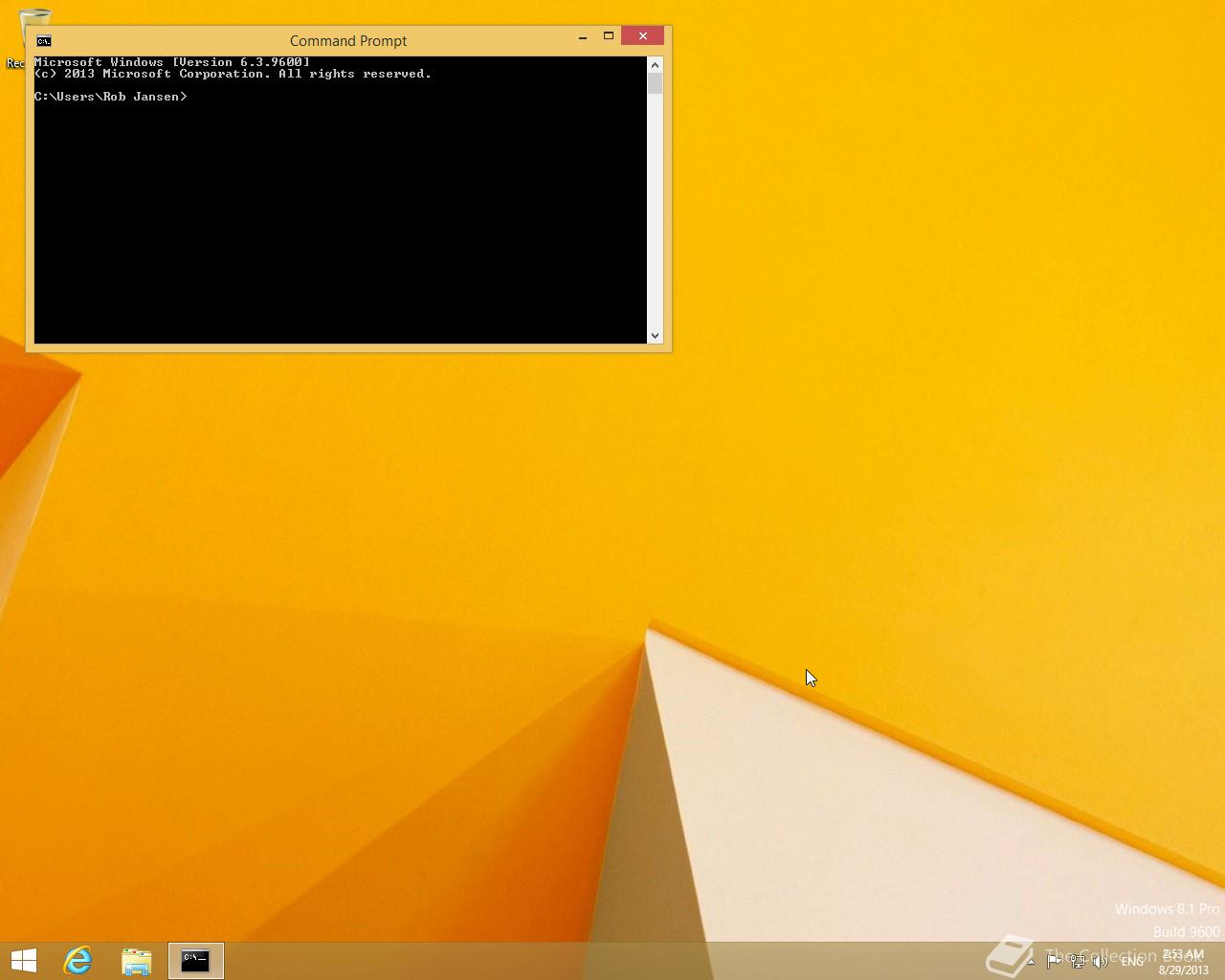This screenshot has width=1225, height=980.
Task: Open the volume speaker tray icon
Action: (1101, 961)
